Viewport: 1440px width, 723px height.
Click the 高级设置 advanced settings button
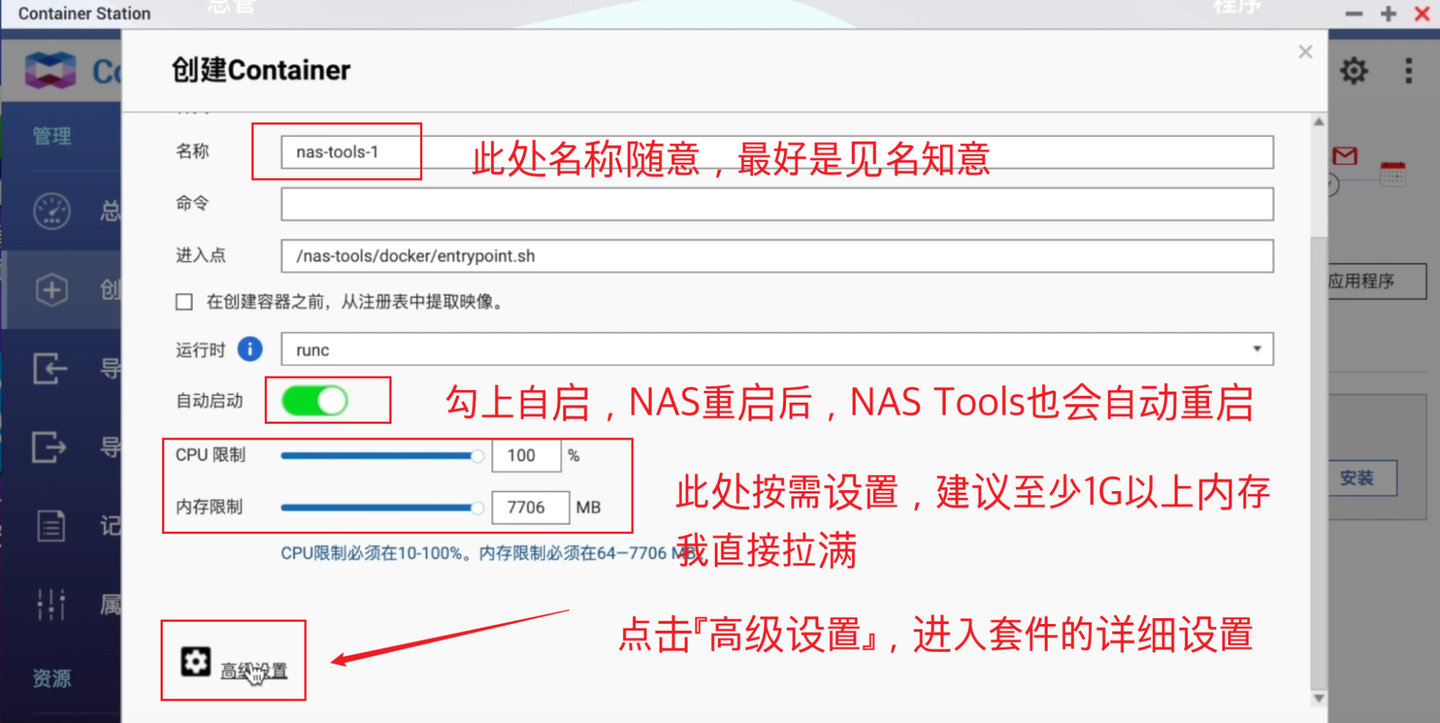pyautogui.click(x=232, y=660)
